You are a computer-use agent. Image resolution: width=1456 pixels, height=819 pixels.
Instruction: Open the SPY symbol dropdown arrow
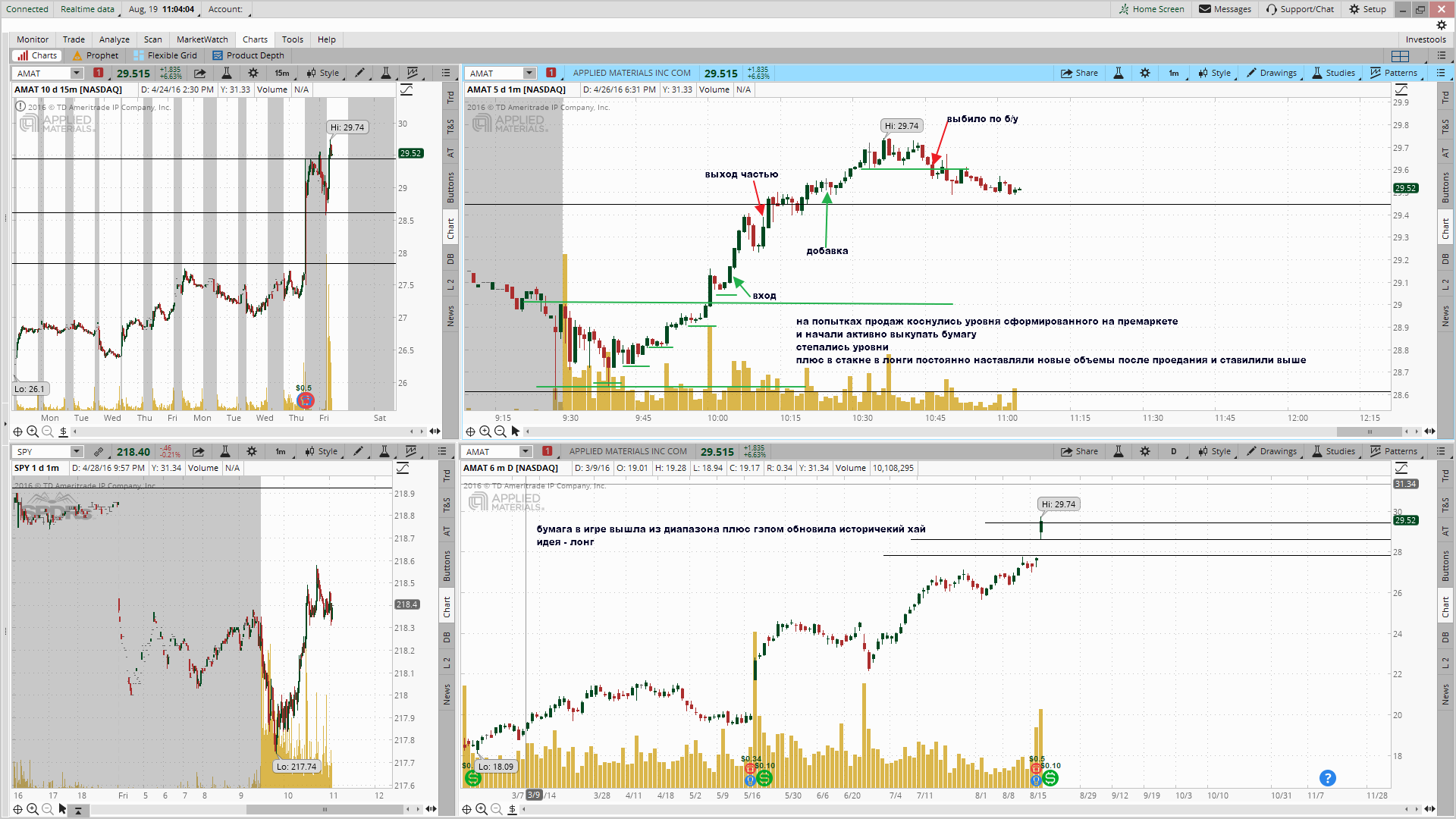pos(77,451)
